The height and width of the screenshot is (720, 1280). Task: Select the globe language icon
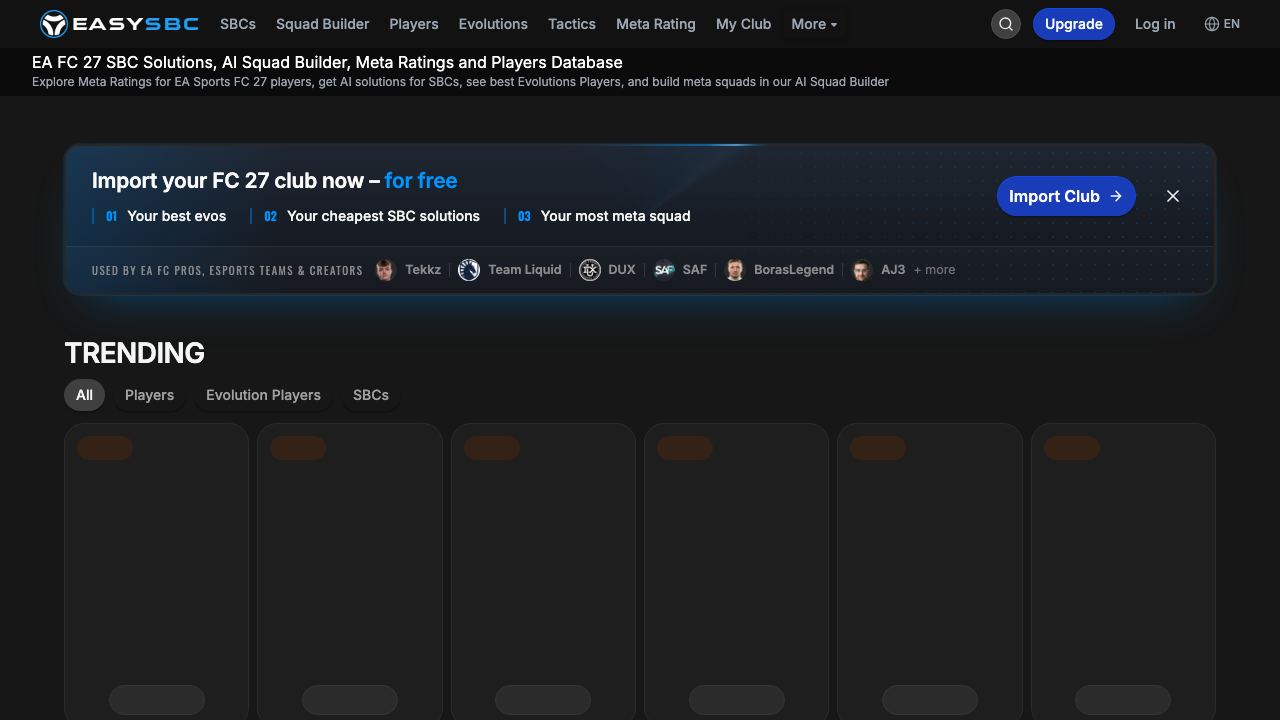pos(1211,24)
